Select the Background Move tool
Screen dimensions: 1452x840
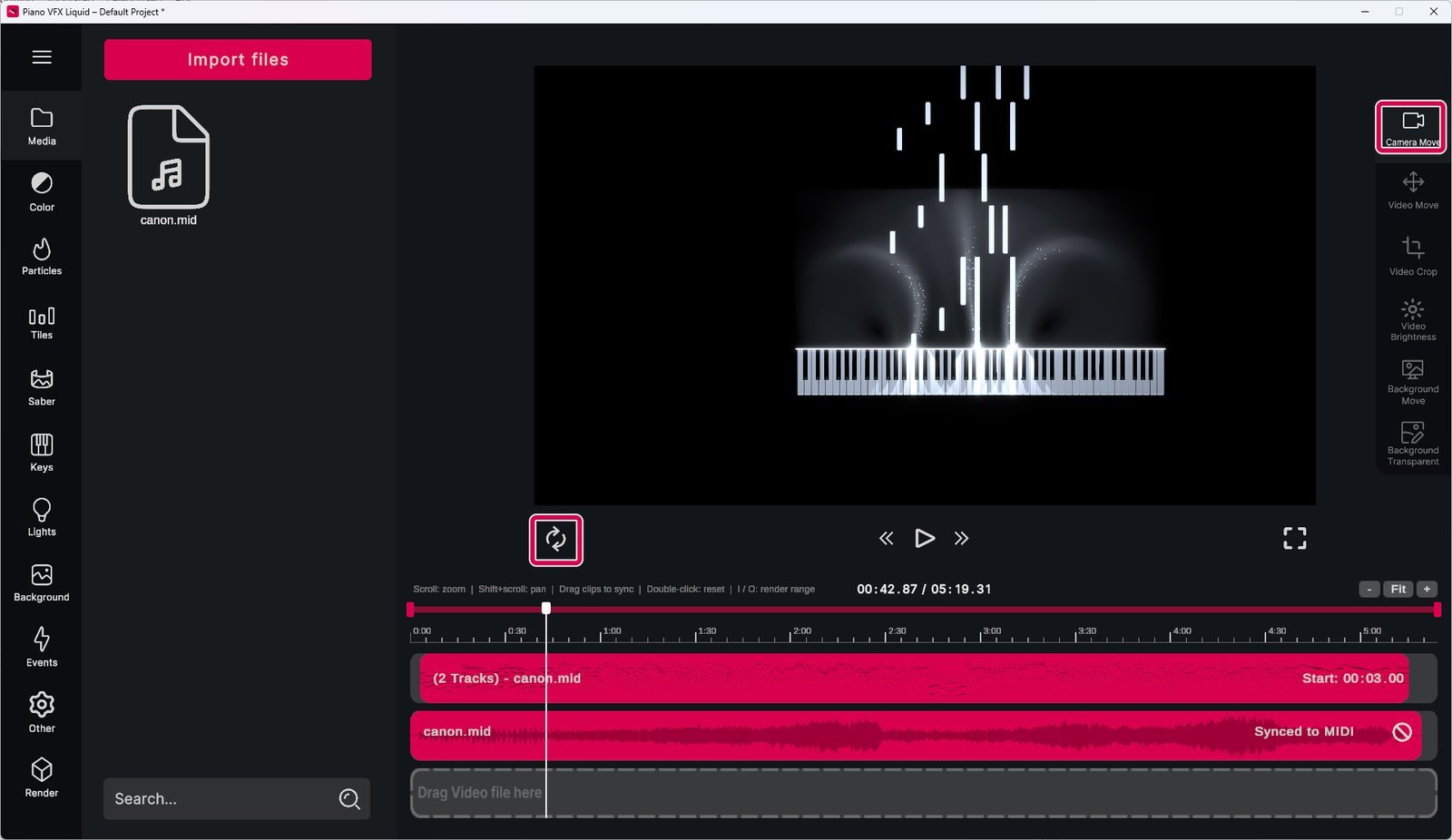1413,382
